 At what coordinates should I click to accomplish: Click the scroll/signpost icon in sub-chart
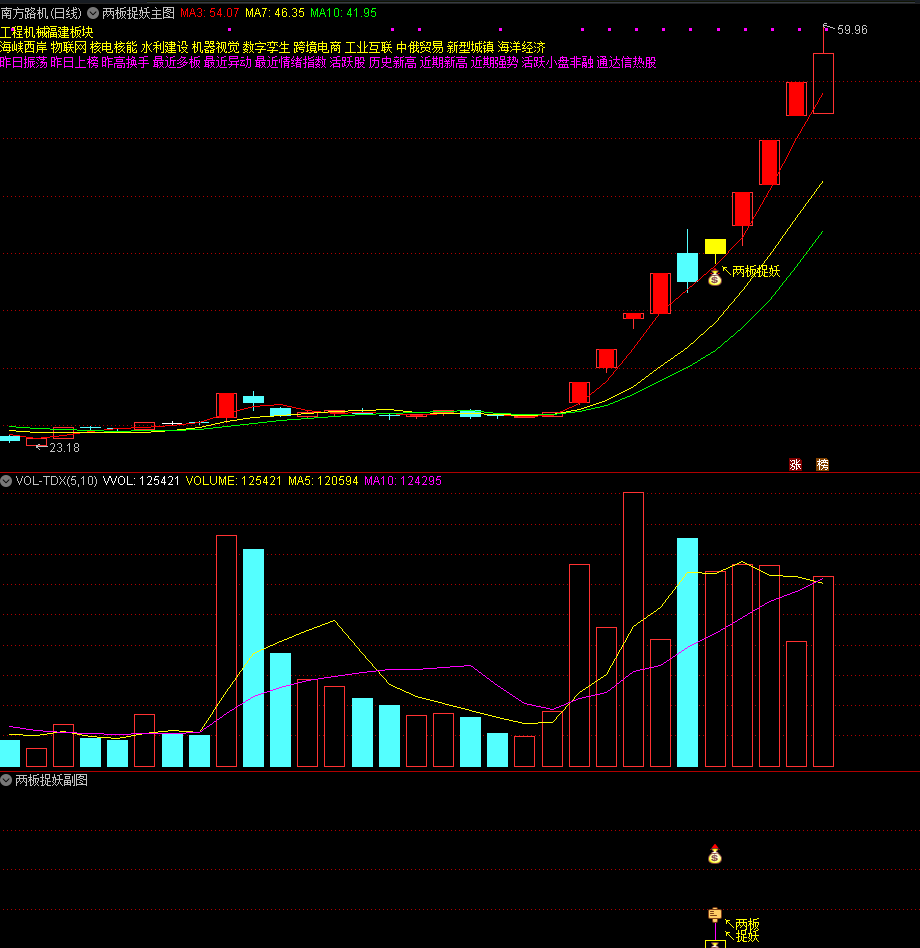[714, 915]
